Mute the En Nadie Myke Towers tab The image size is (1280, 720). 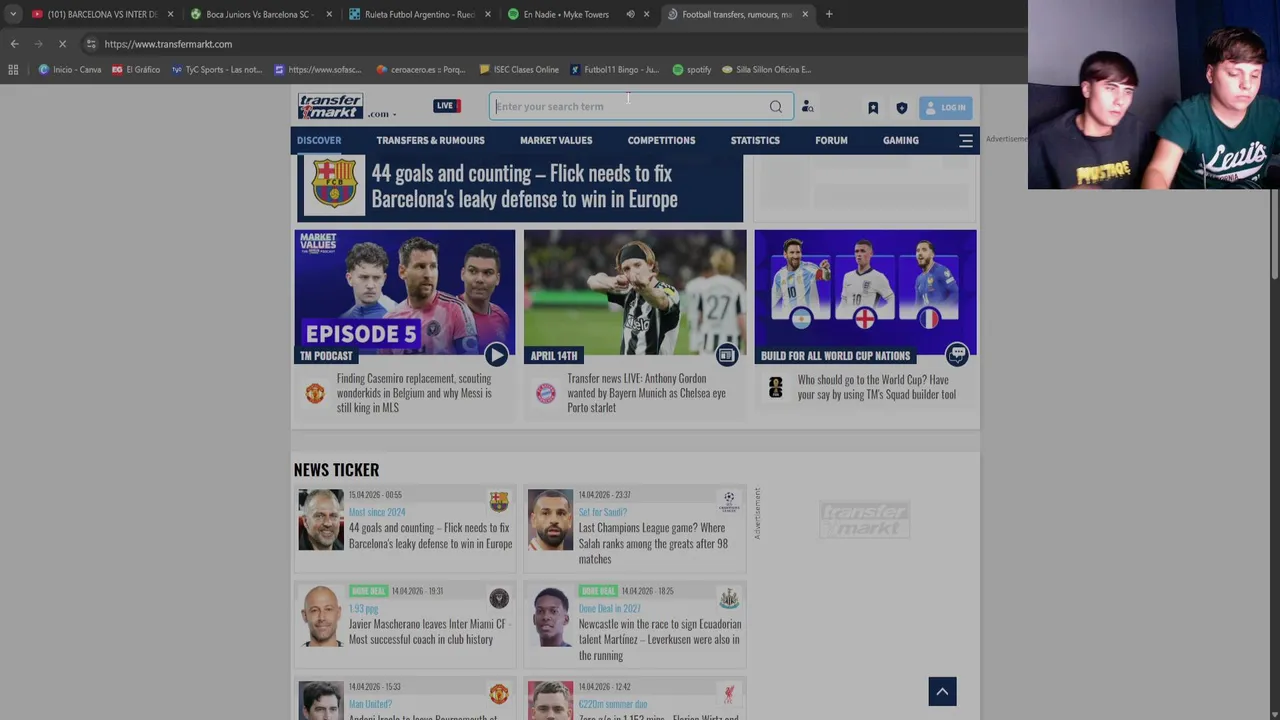(x=630, y=14)
